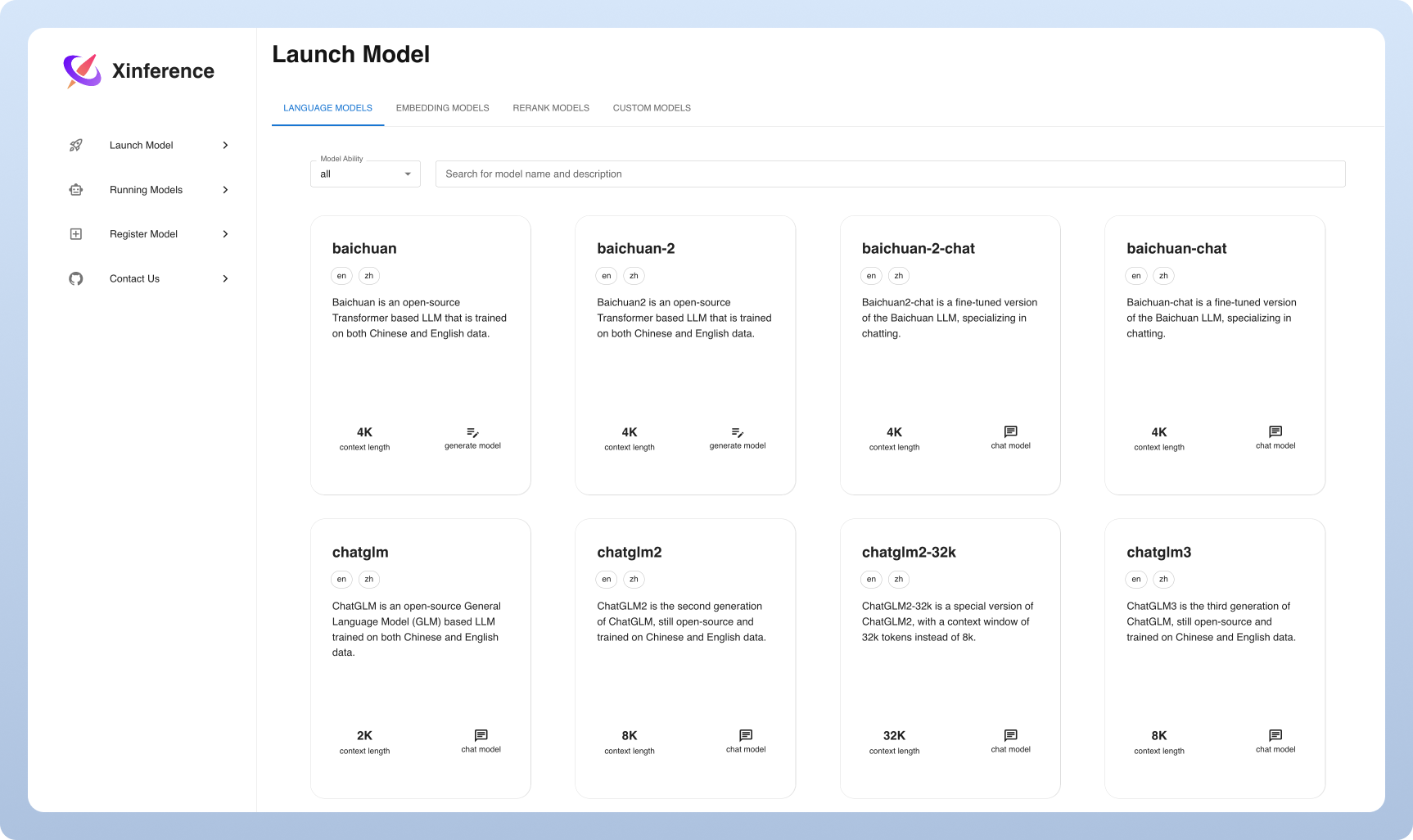This screenshot has height=840, width=1413.
Task: Click chat model on the chatglm card
Action: tap(481, 735)
